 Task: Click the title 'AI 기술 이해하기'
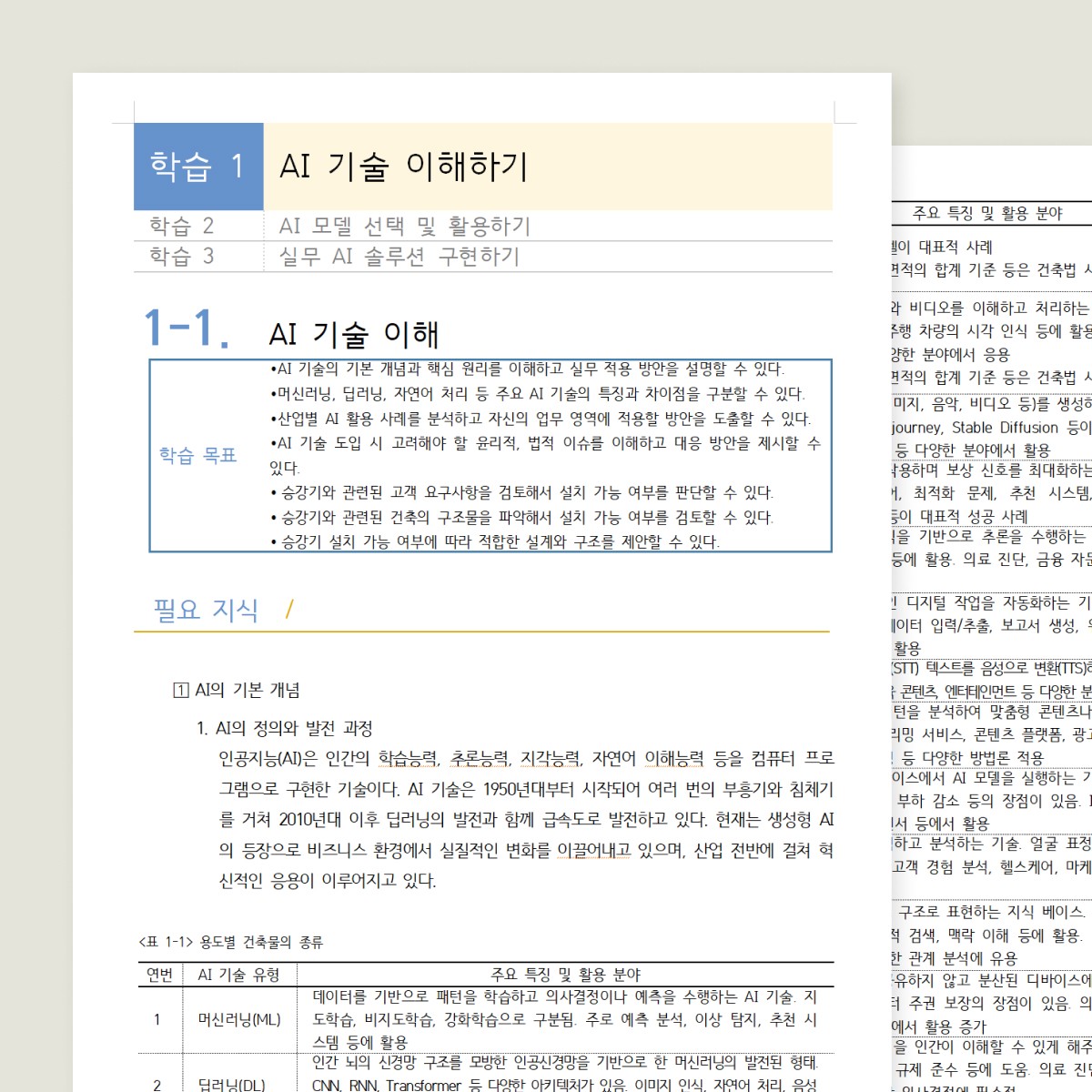point(404,167)
